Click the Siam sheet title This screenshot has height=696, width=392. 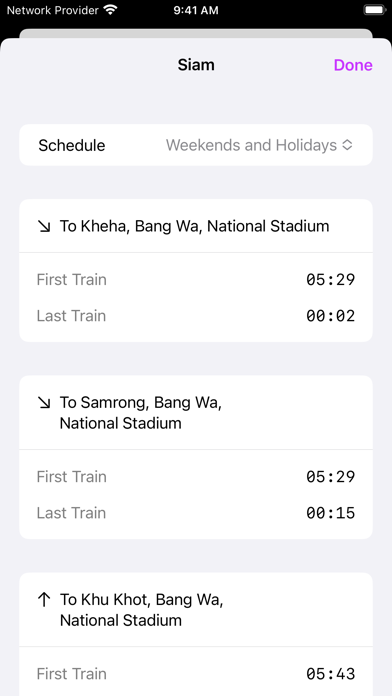[196, 65]
